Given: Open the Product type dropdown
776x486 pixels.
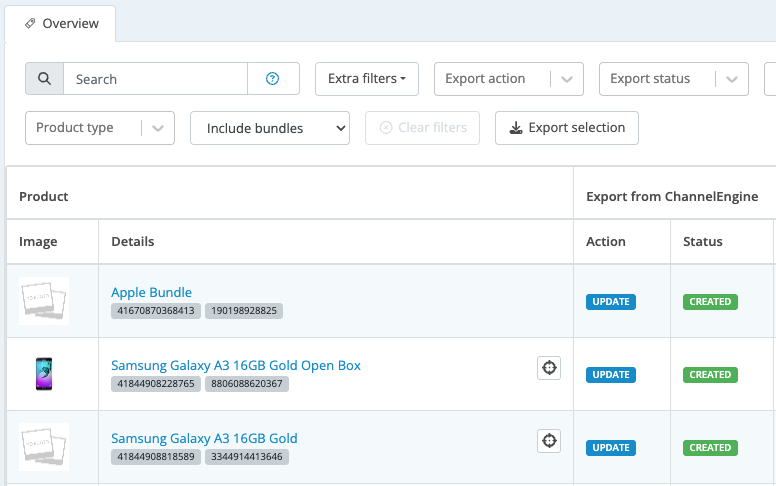Looking at the screenshot, I should pos(100,128).
